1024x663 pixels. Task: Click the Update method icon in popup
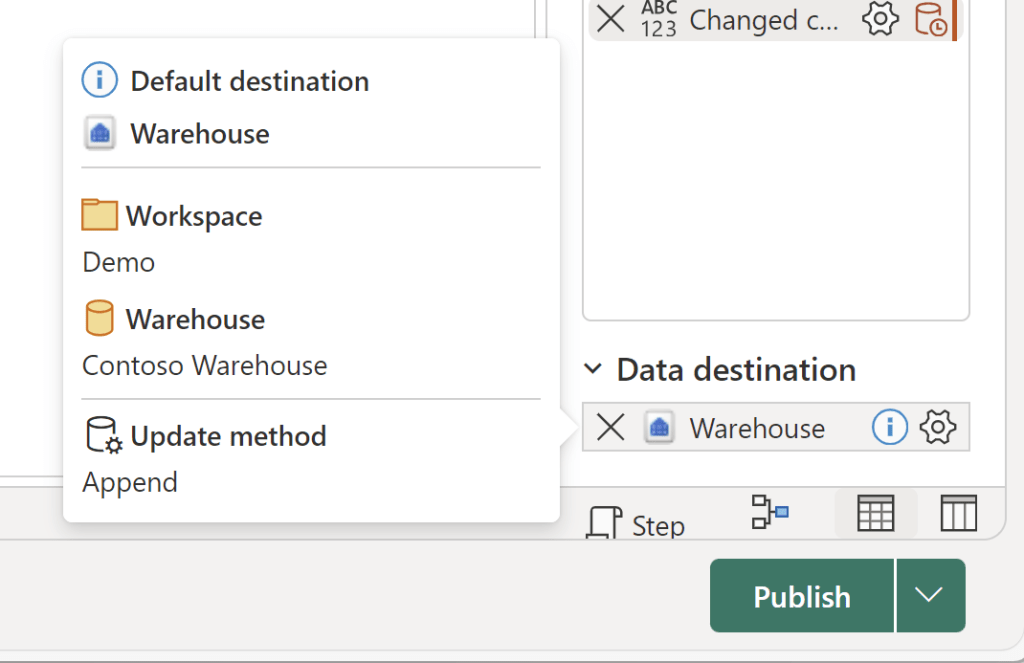(103, 436)
